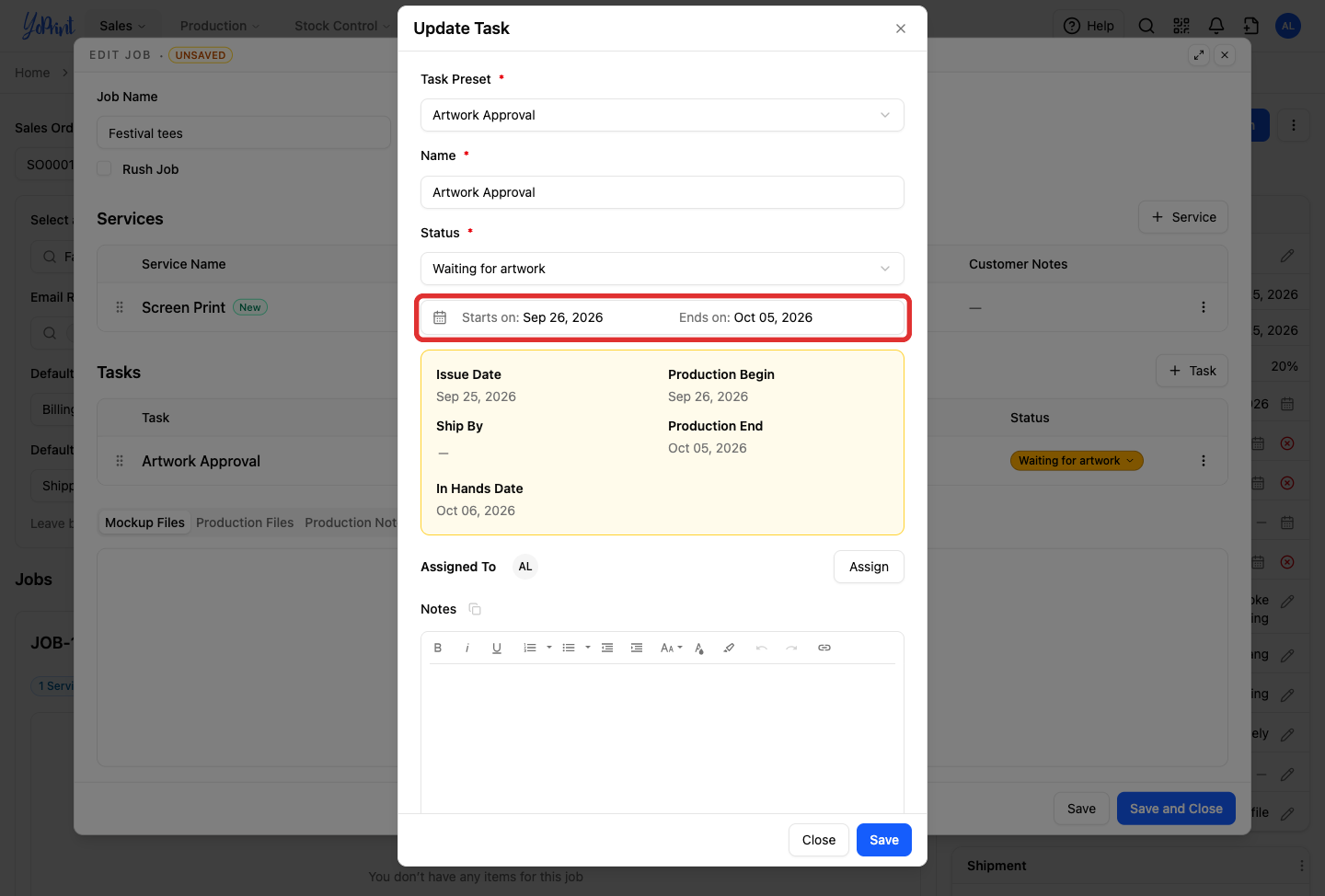The image size is (1325, 896).
Task: Save the task update
Action: point(884,840)
